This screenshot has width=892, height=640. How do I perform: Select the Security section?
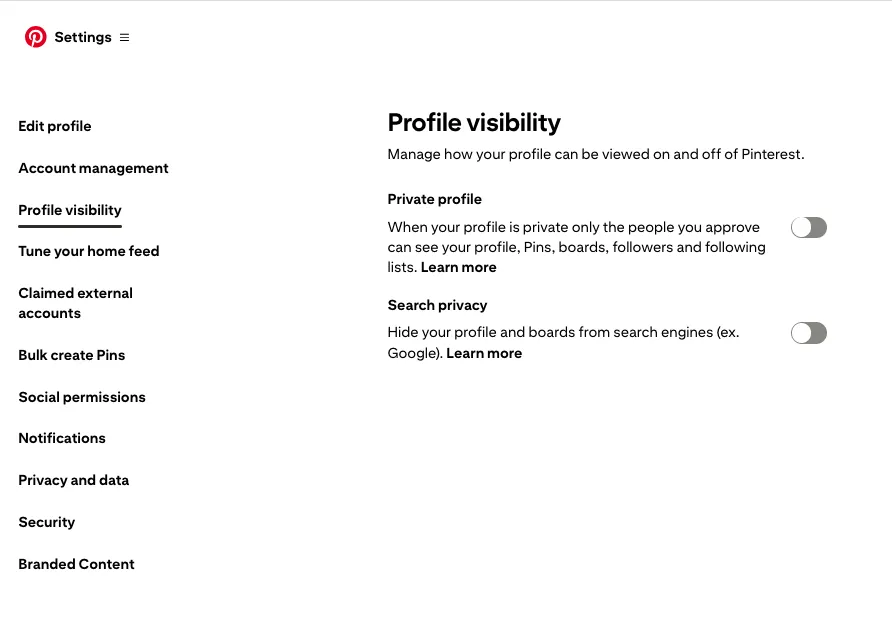(x=46, y=522)
